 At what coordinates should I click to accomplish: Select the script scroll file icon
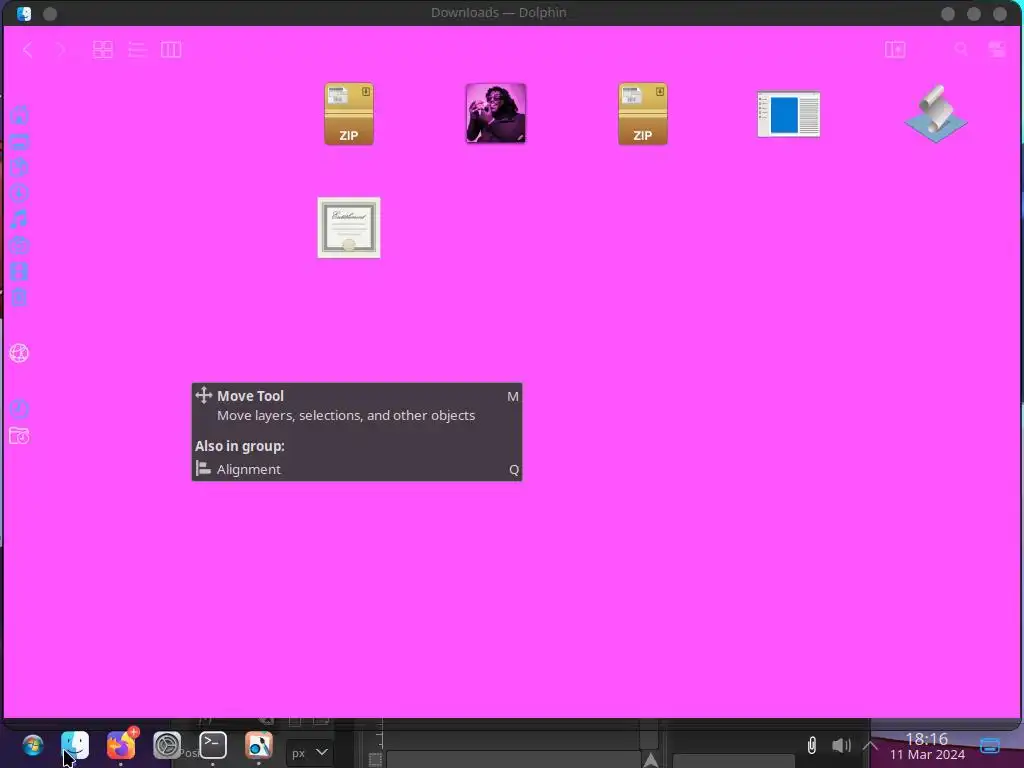(x=936, y=114)
